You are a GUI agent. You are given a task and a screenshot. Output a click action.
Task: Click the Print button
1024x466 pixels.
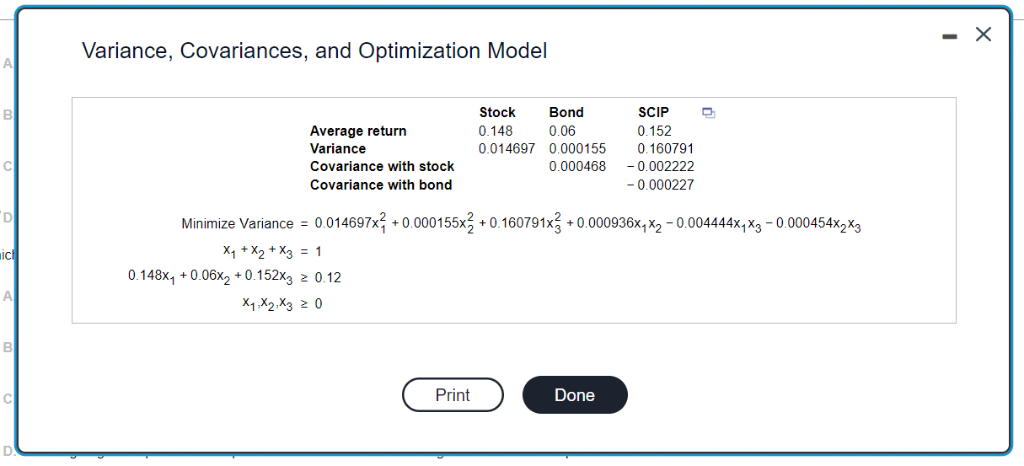coord(453,395)
